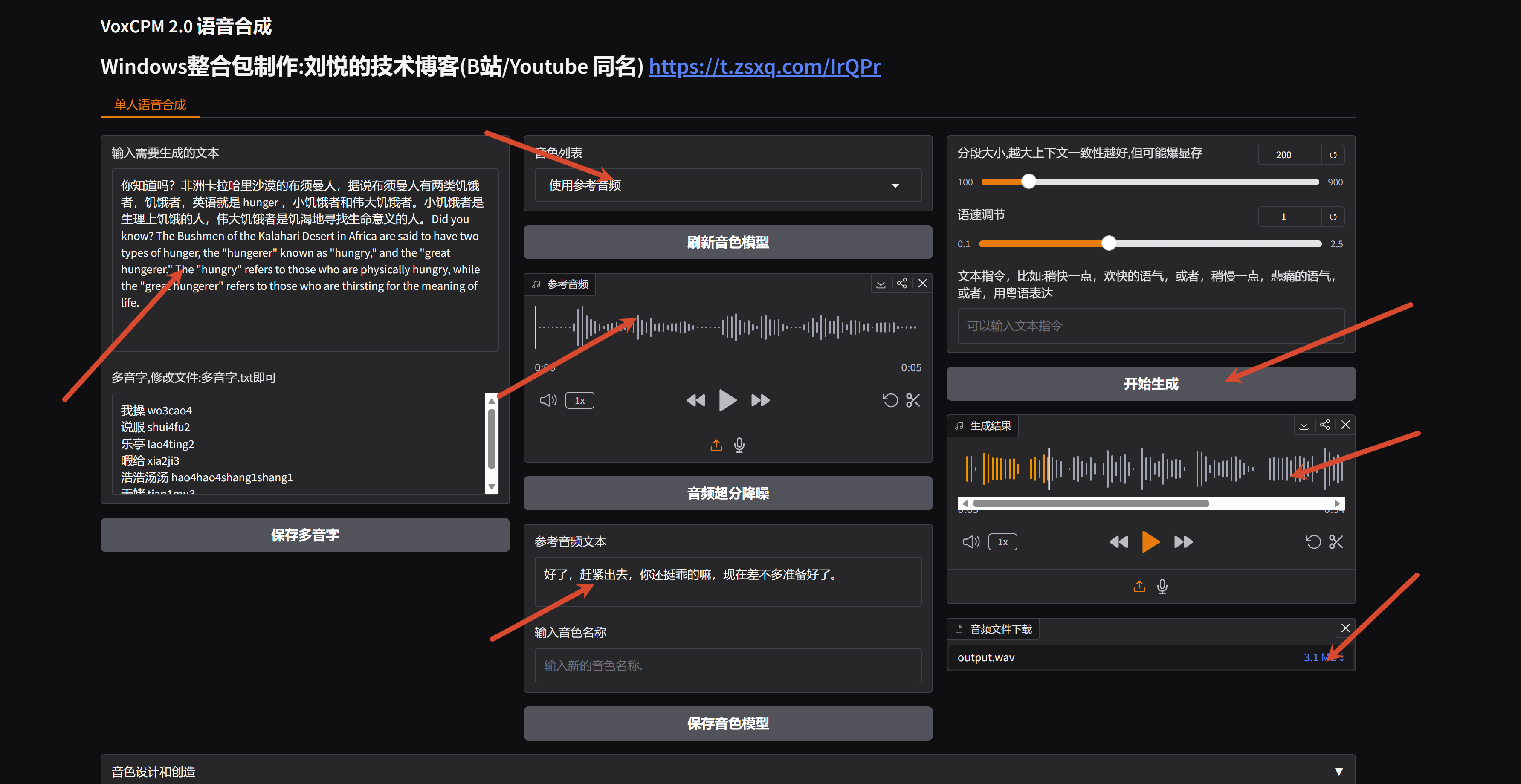This screenshot has height=784, width=1521.
Task: Download the reference audio file
Action: (881, 284)
